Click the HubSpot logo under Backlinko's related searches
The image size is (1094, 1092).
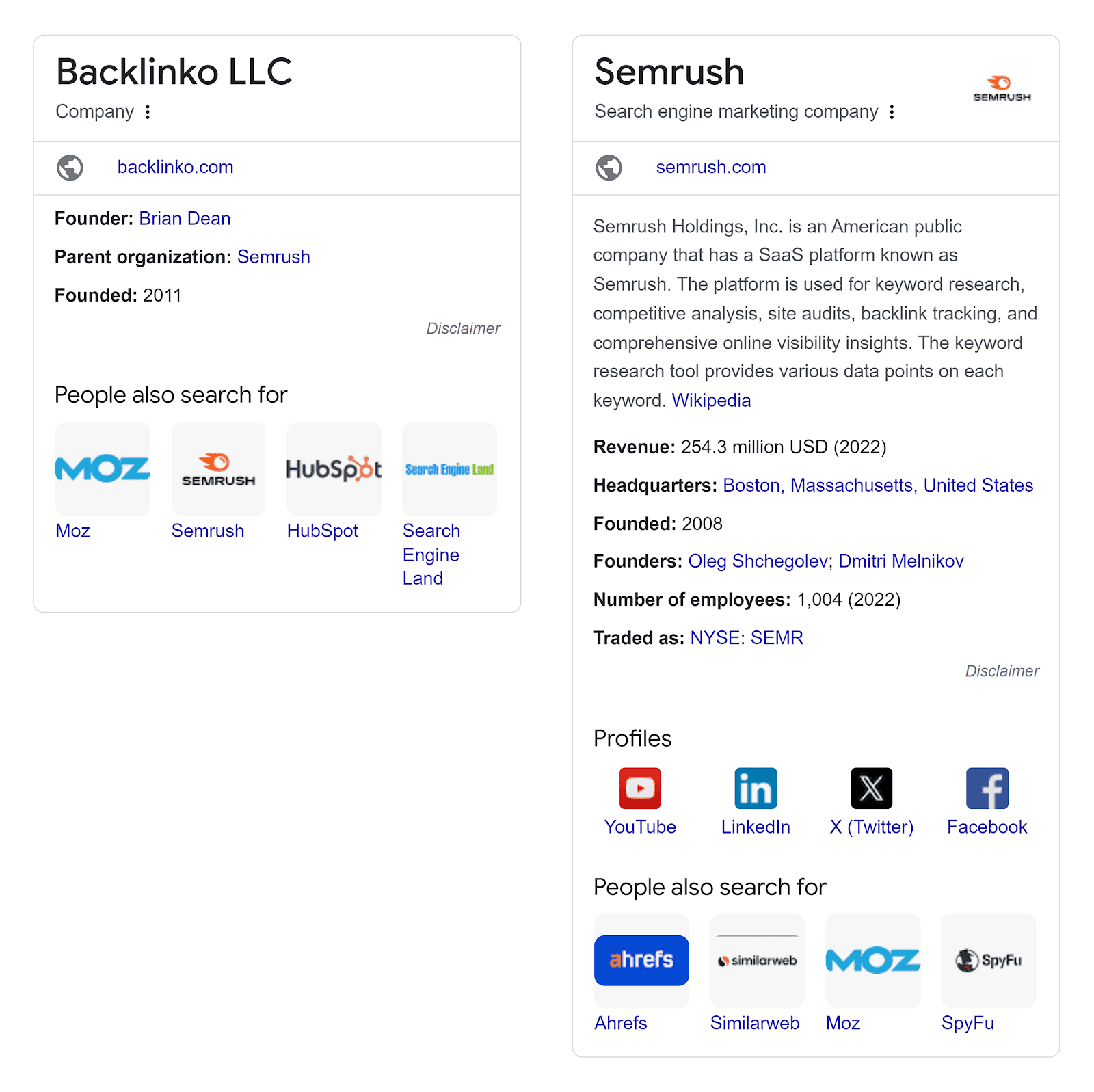point(334,468)
